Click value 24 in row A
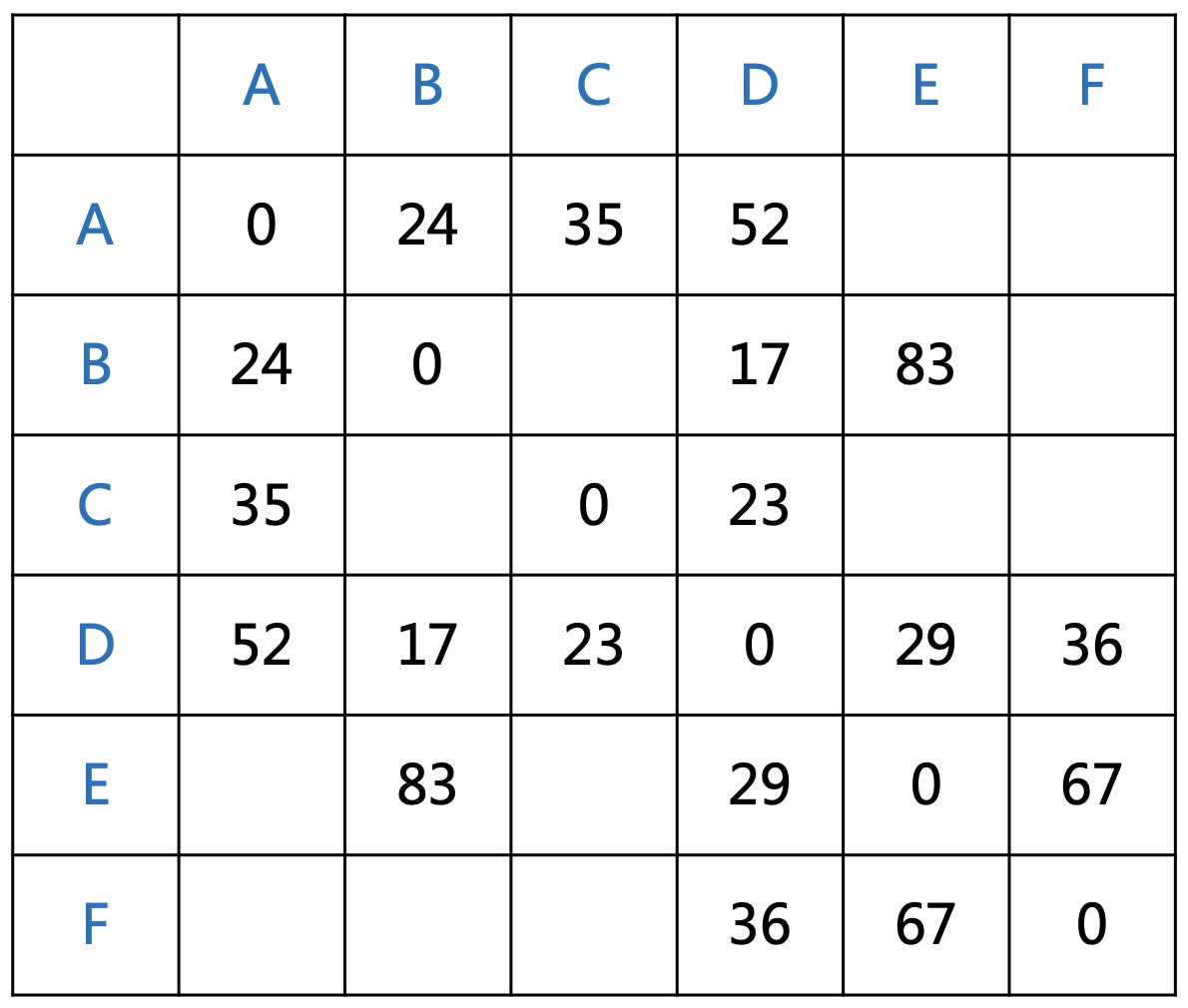This screenshot has height=1008, width=1188. pos(427,225)
